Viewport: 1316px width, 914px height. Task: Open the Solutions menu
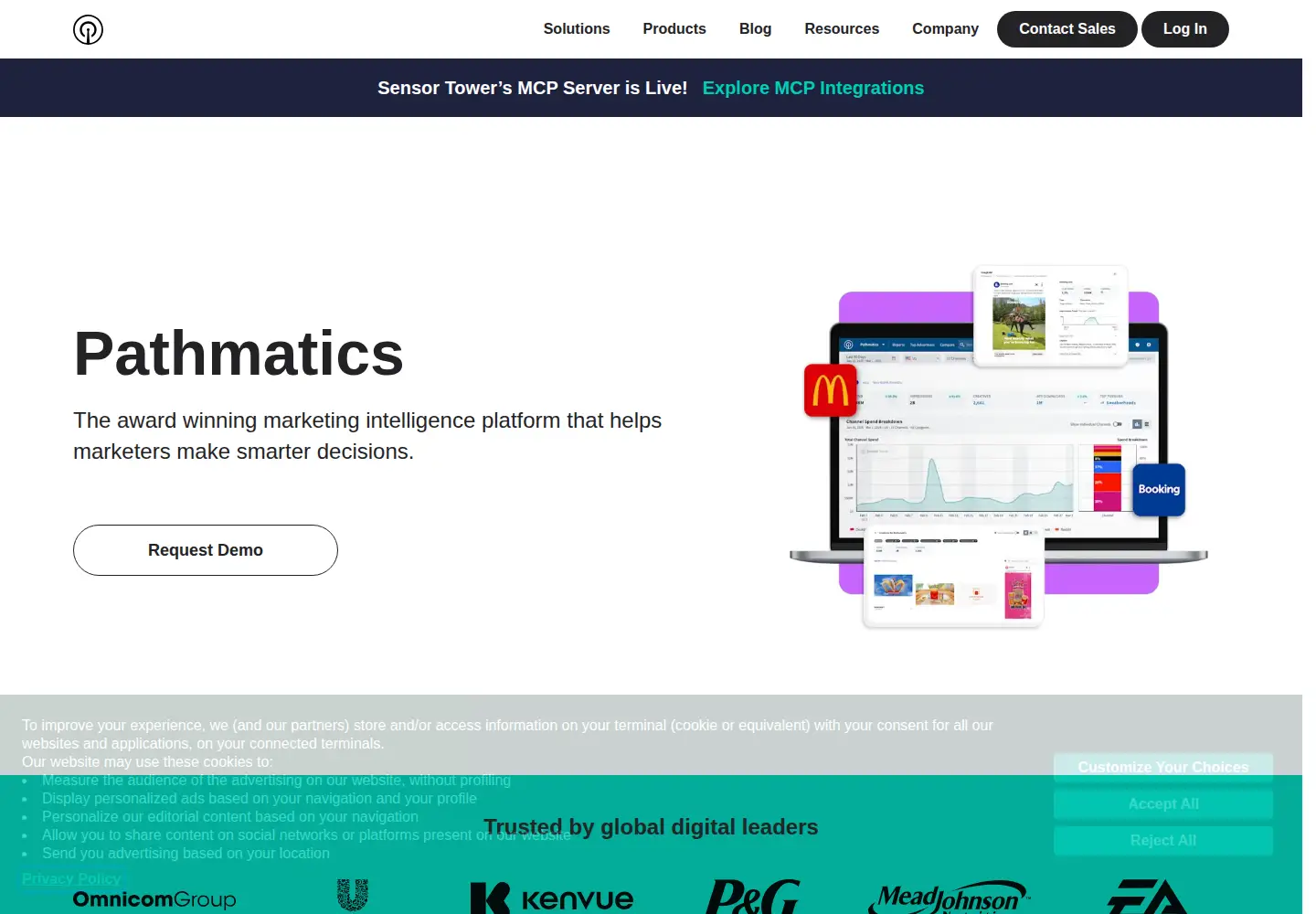[x=577, y=29]
